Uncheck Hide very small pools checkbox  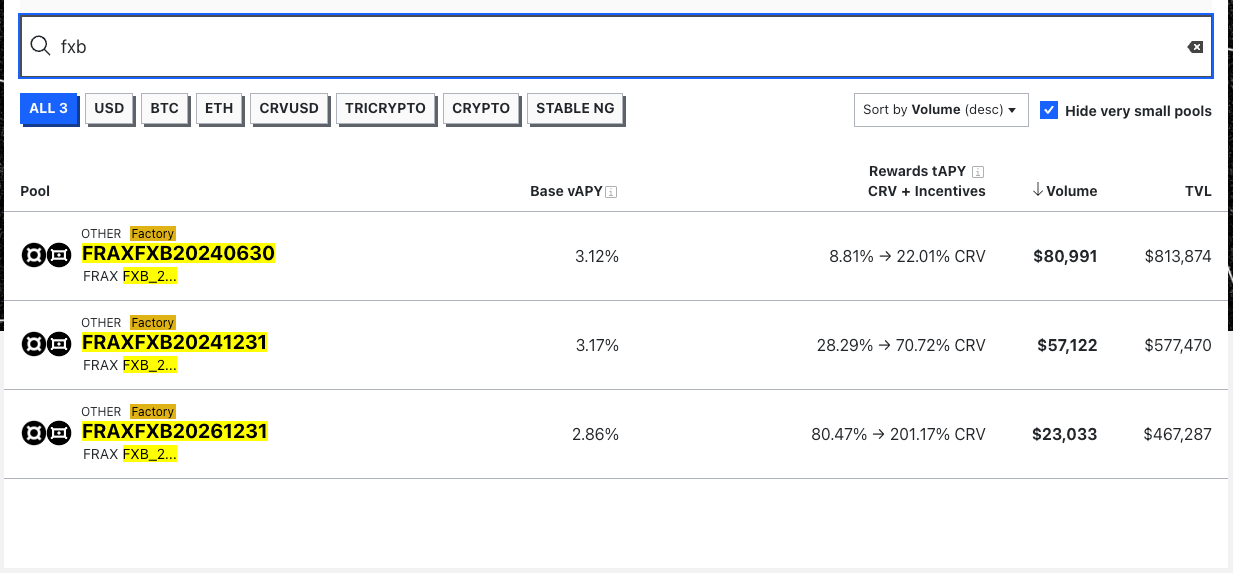(x=1049, y=110)
